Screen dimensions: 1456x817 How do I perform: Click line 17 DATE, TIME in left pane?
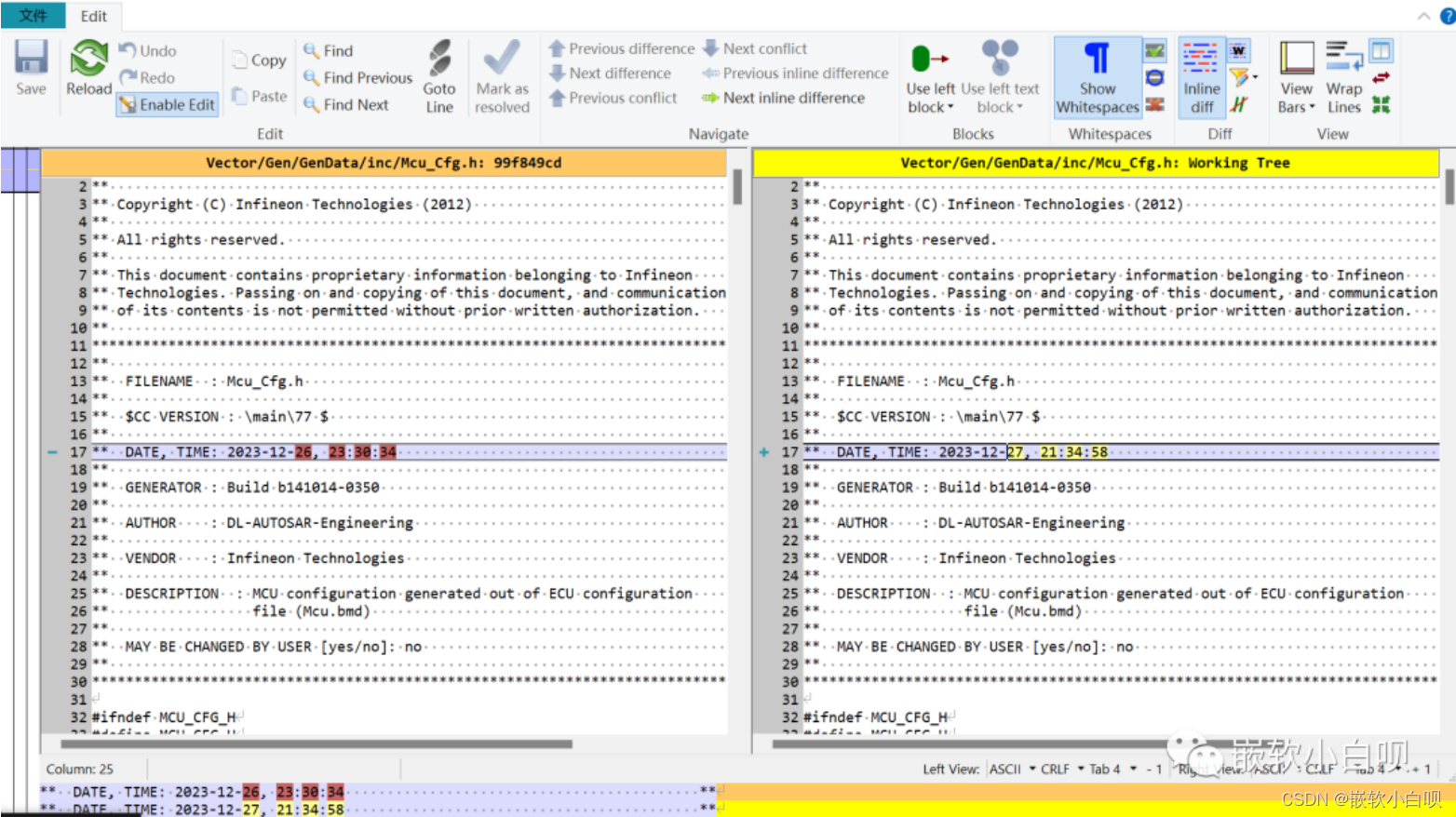click(x=410, y=452)
